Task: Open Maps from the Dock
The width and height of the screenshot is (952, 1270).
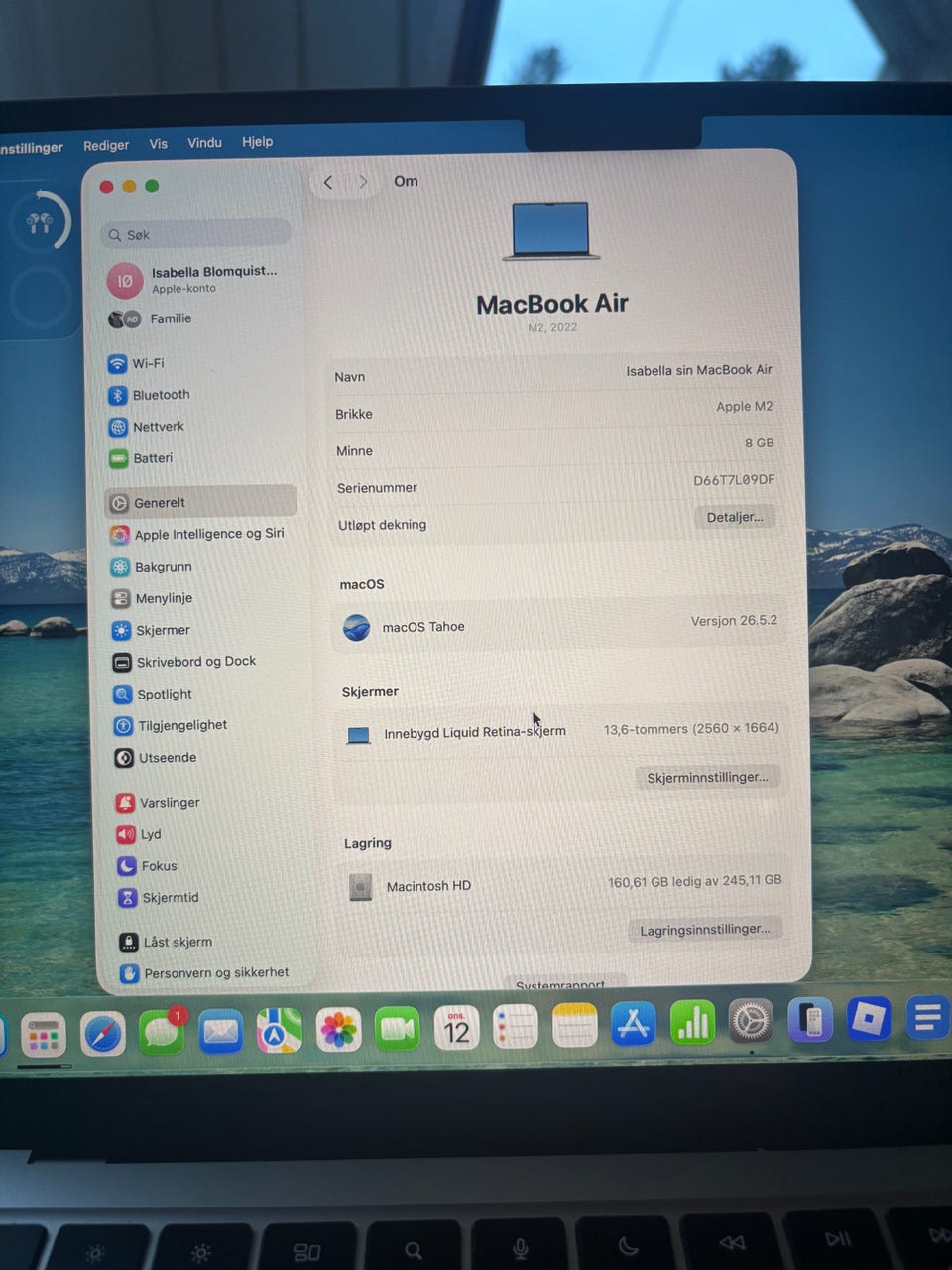Action: (x=280, y=1031)
